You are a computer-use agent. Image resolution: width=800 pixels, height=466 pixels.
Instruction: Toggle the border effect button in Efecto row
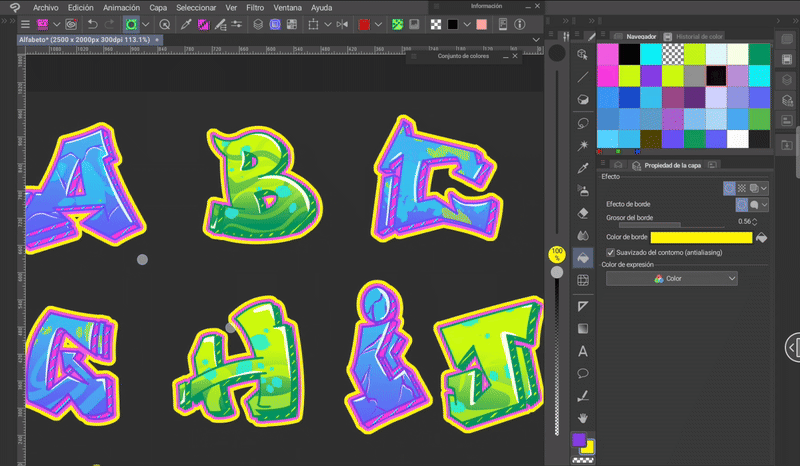730,187
